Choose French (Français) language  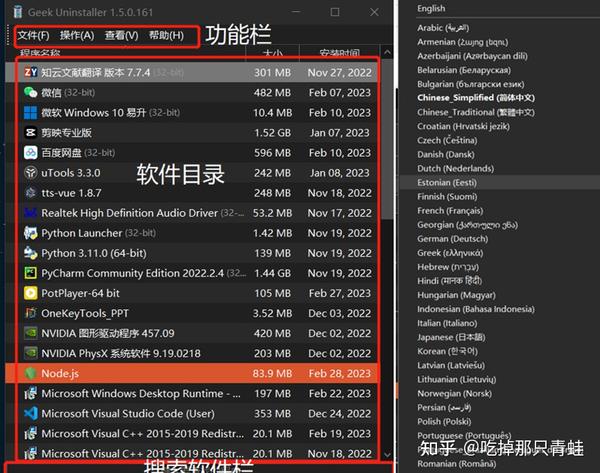450,211
